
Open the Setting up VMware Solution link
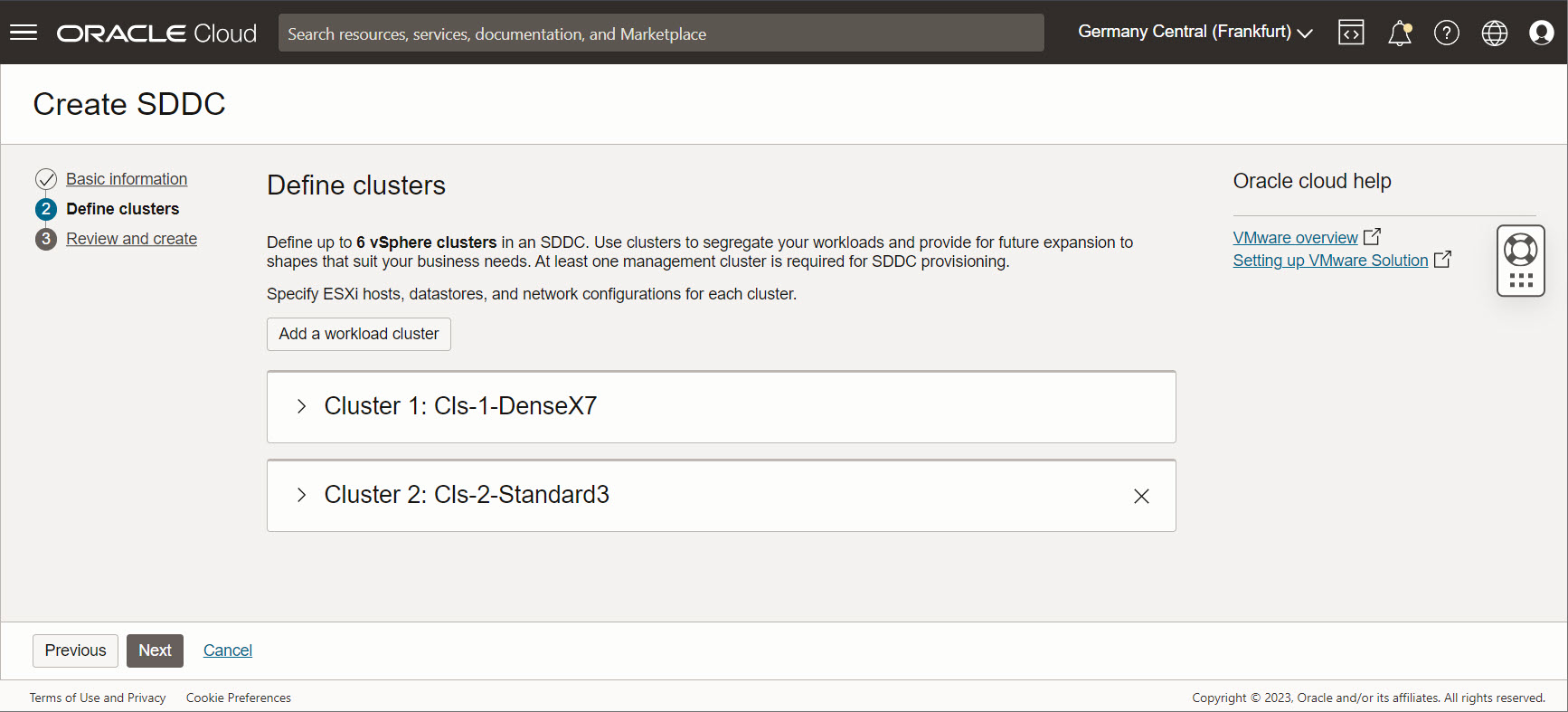(x=1330, y=261)
